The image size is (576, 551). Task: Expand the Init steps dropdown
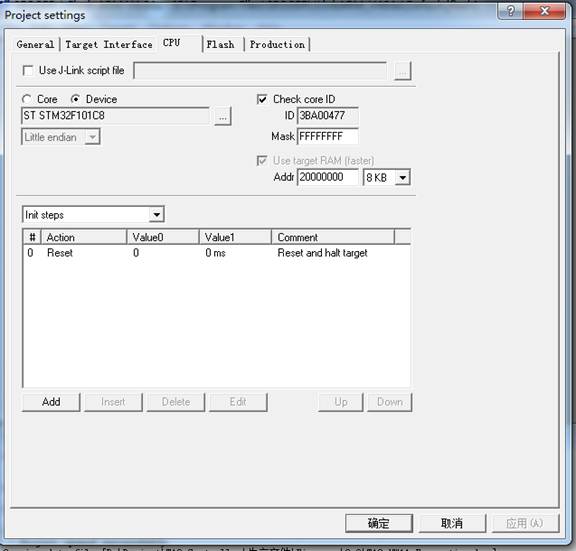pyautogui.click(x=93, y=215)
